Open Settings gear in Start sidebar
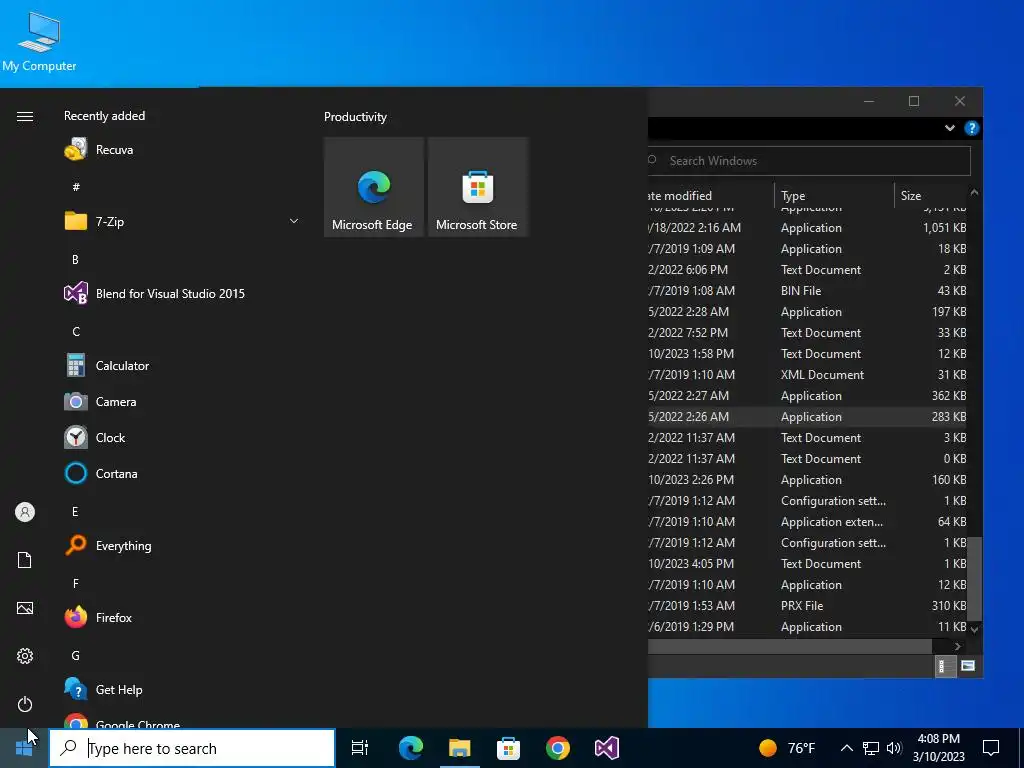The image size is (1024, 768). pos(25,656)
